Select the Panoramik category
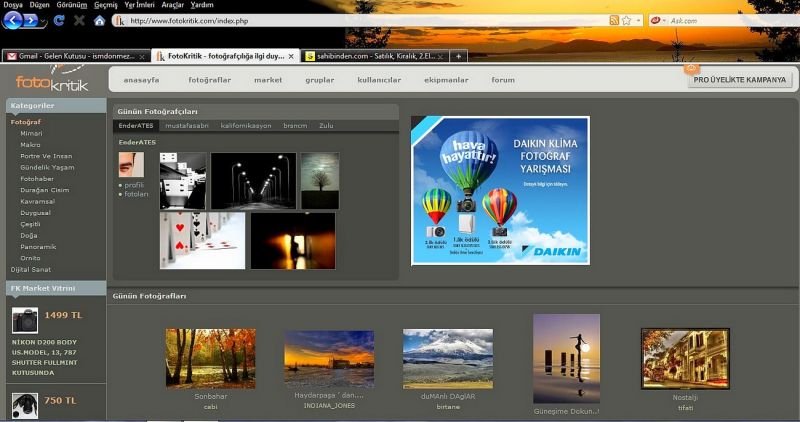The width and height of the screenshot is (800, 422). pos(38,247)
